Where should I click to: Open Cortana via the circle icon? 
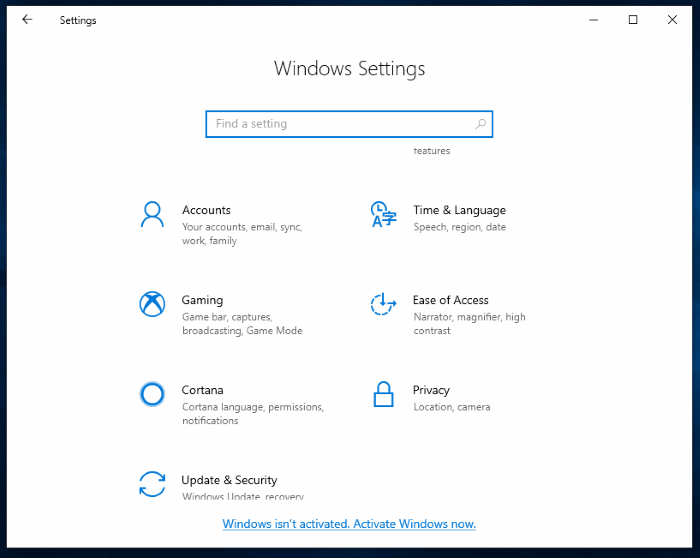coord(152,394)
